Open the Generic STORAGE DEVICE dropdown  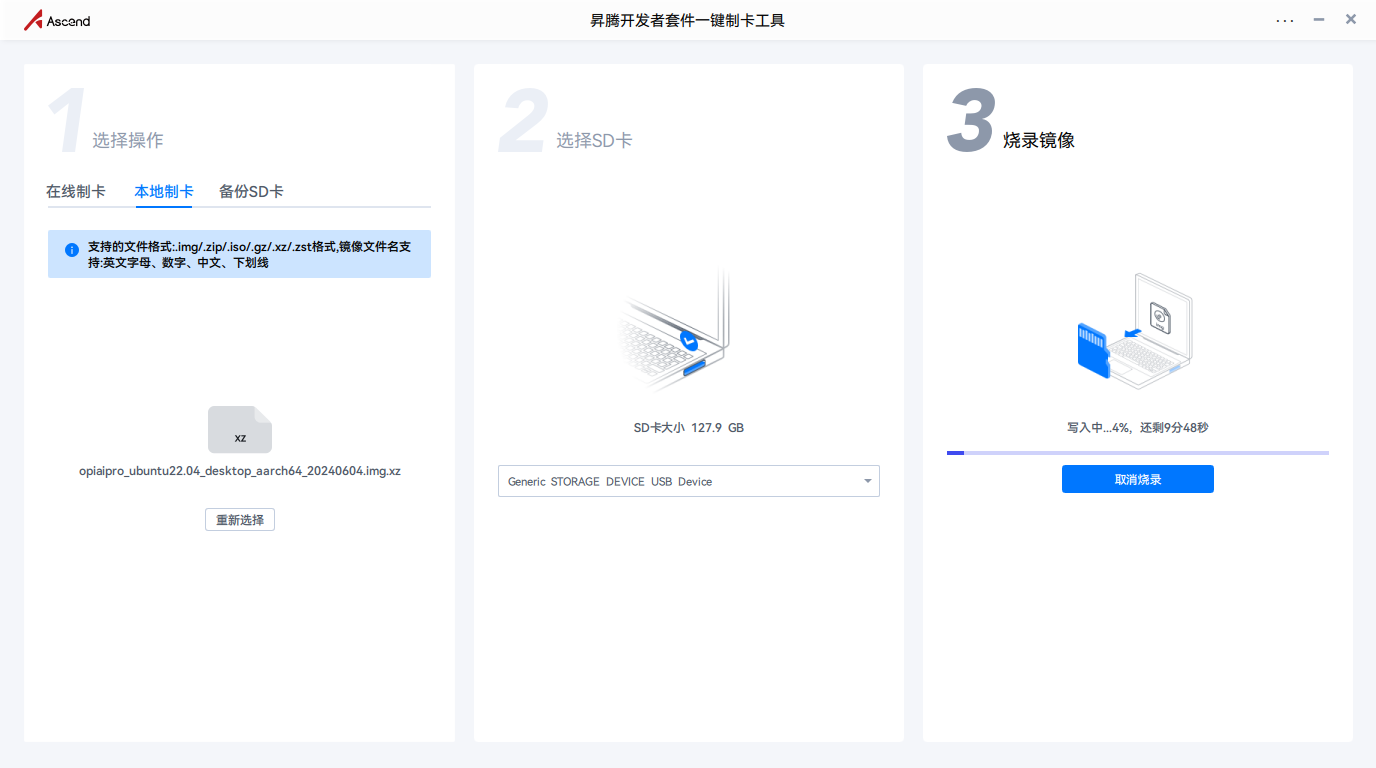click(689, 481)
